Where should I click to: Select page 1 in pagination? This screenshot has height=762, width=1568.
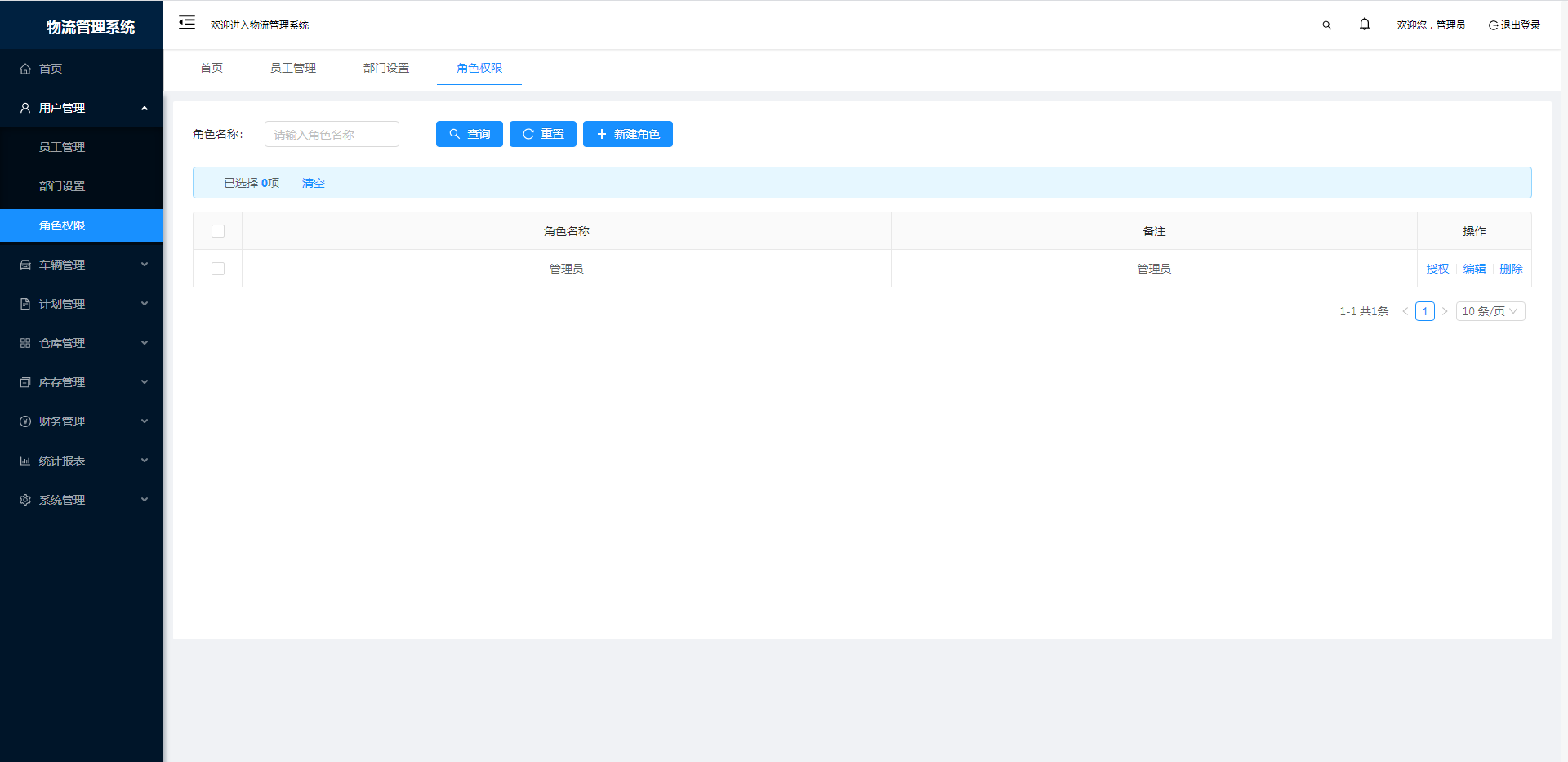[1425, 311]
